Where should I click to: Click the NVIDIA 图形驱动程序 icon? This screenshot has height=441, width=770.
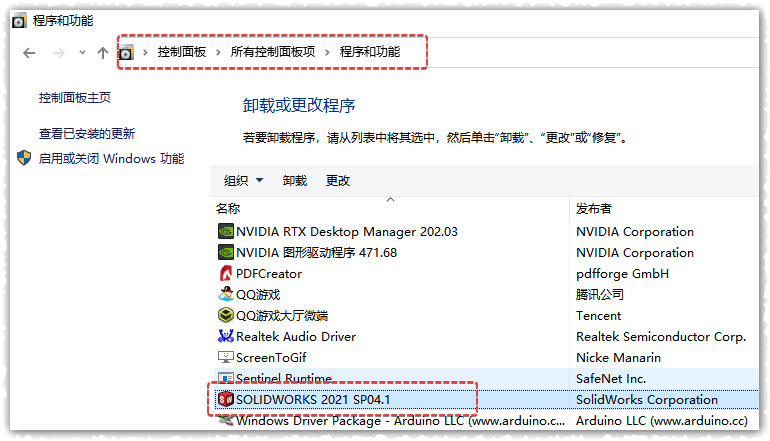point(225,252)
